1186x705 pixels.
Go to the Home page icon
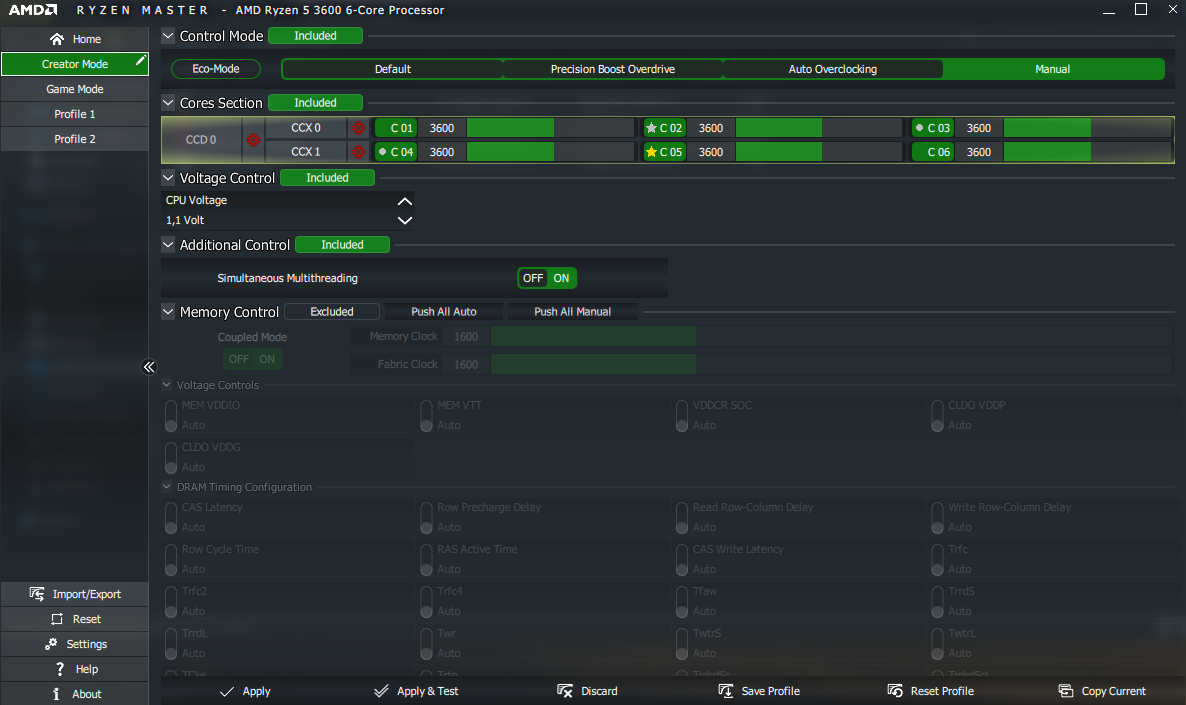[57, 39]
